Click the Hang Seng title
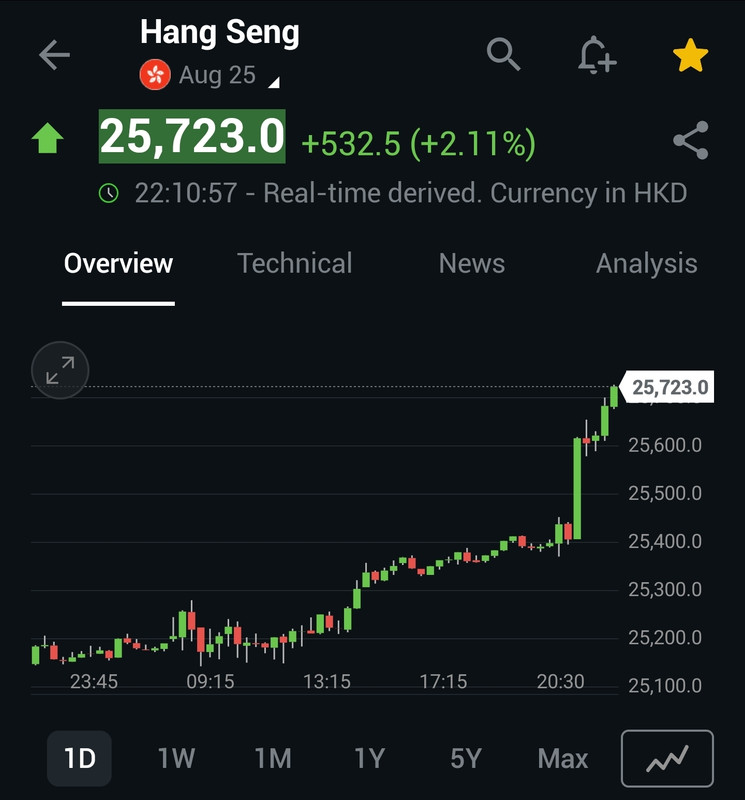This screenshot has height=800, width=745. tap(219, 32)
